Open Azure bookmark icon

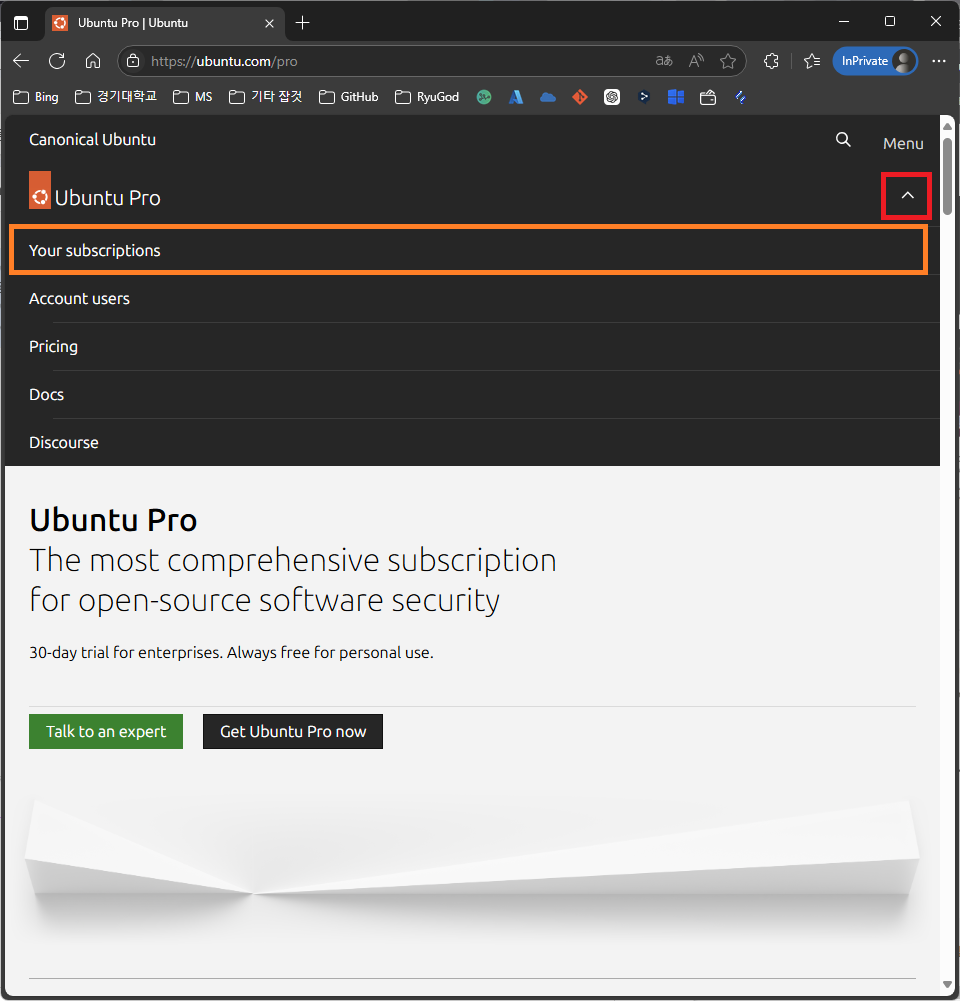point(516,97)
